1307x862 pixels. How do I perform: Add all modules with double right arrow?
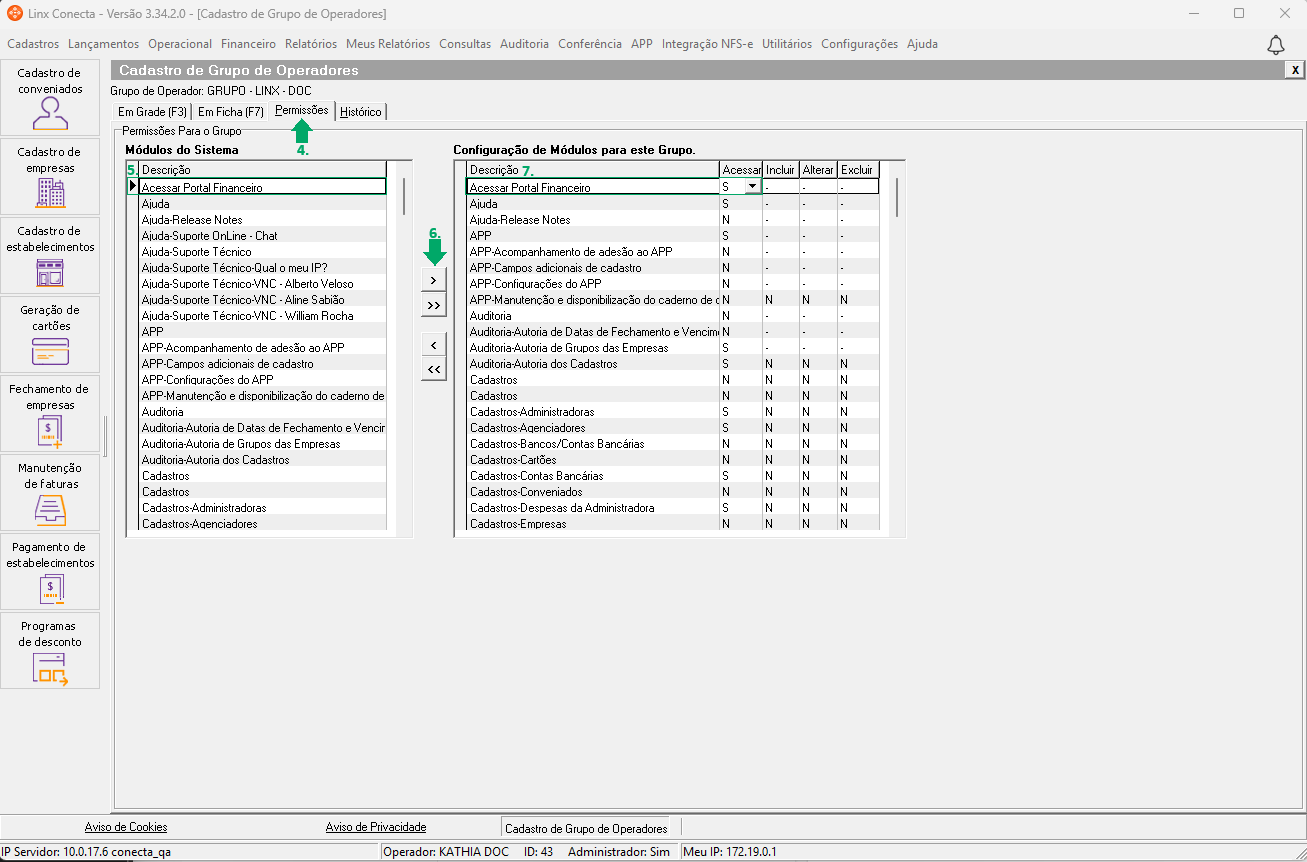433,305
